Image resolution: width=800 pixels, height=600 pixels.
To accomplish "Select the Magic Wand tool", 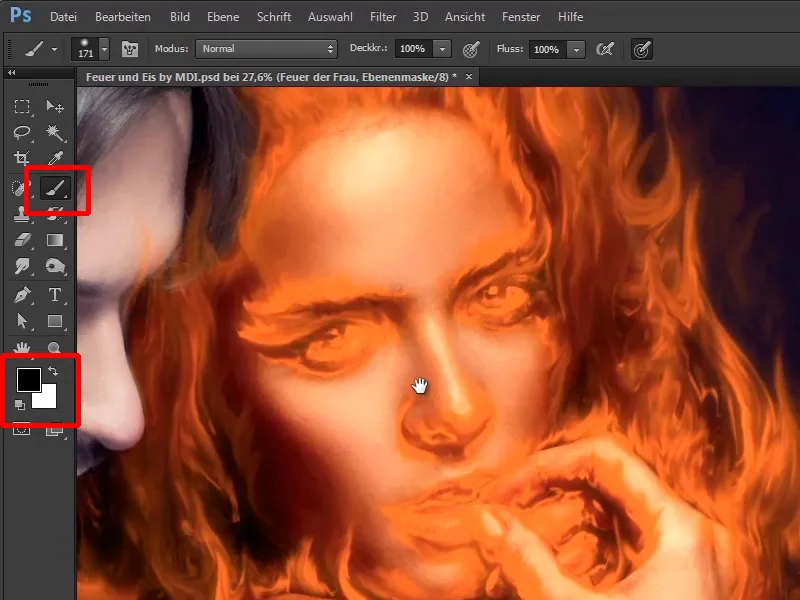I will coord(55,133).
